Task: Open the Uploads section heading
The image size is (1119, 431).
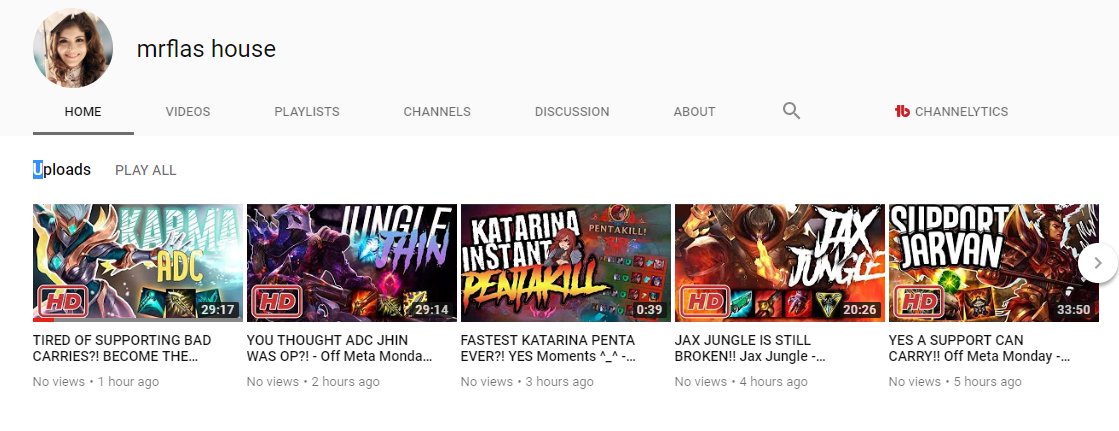Action: 62,169
